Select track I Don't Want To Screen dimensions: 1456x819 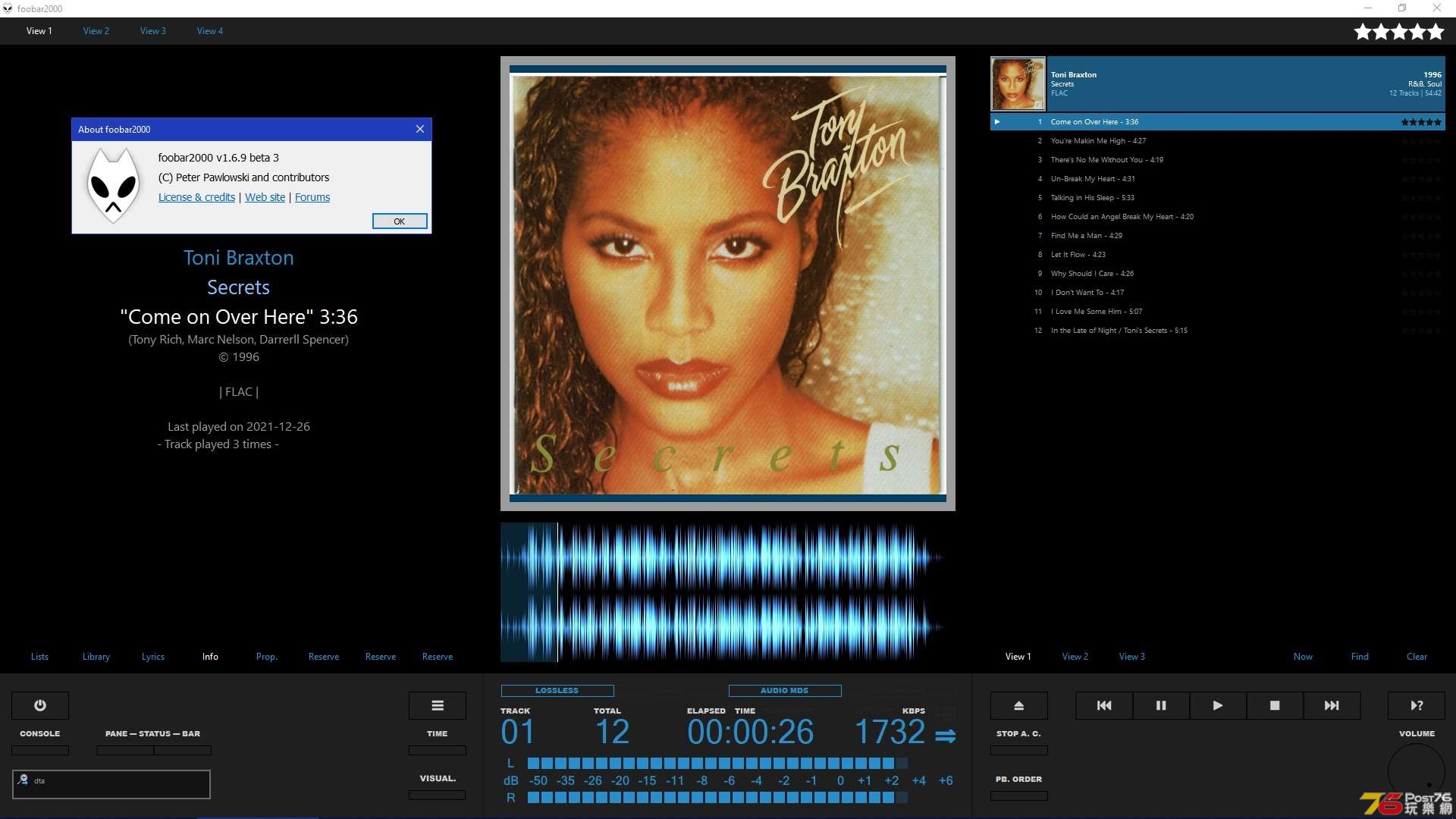(x=1217, y=293)
